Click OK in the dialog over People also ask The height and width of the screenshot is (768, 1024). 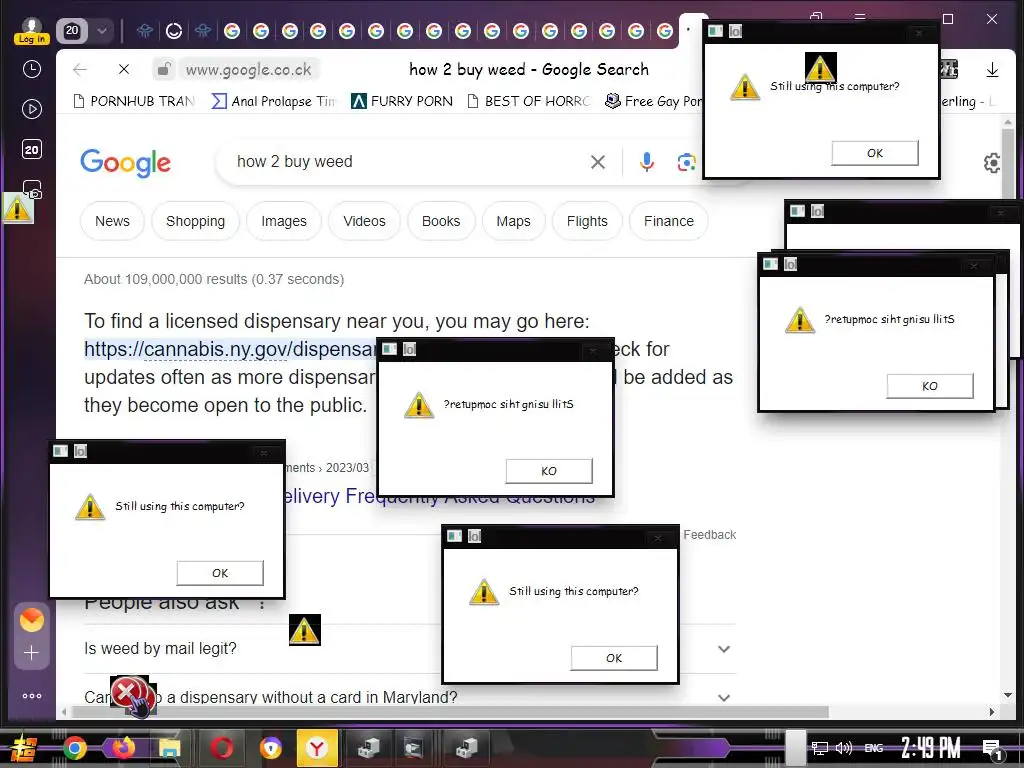tap(220, 573)
